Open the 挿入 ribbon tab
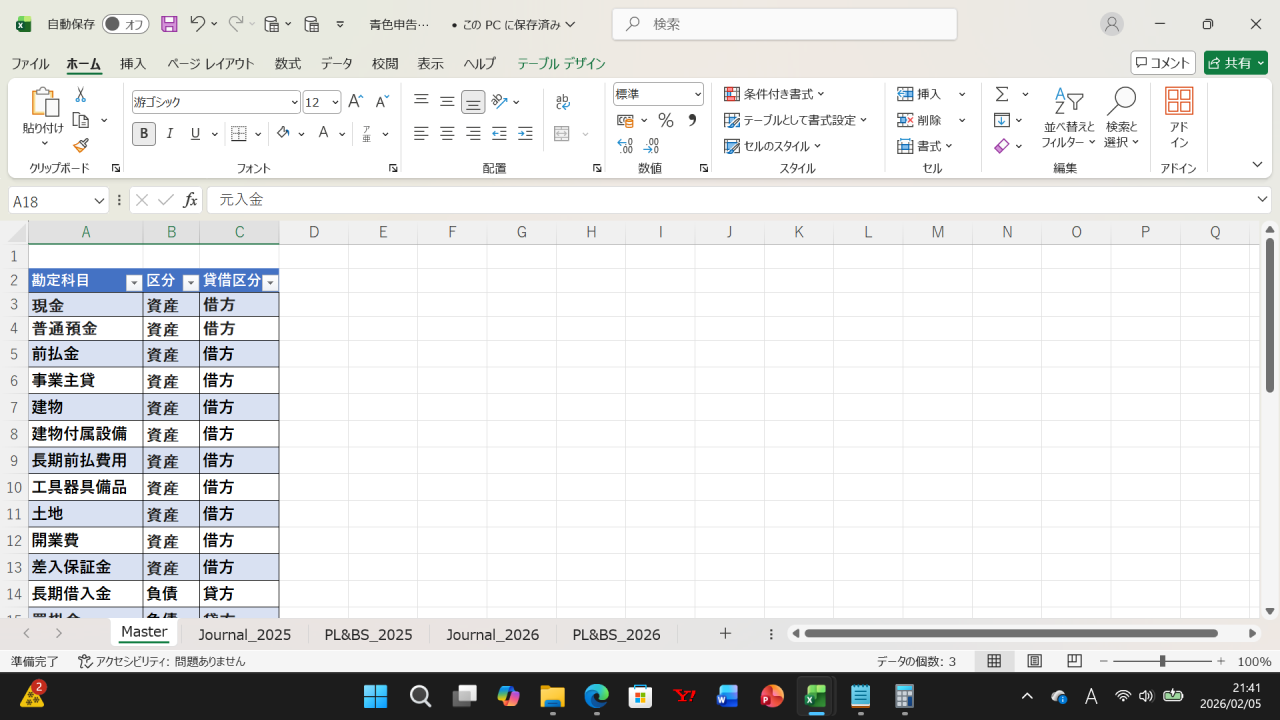The width and height of the screenshot is (1280, 720). (133, 63)
